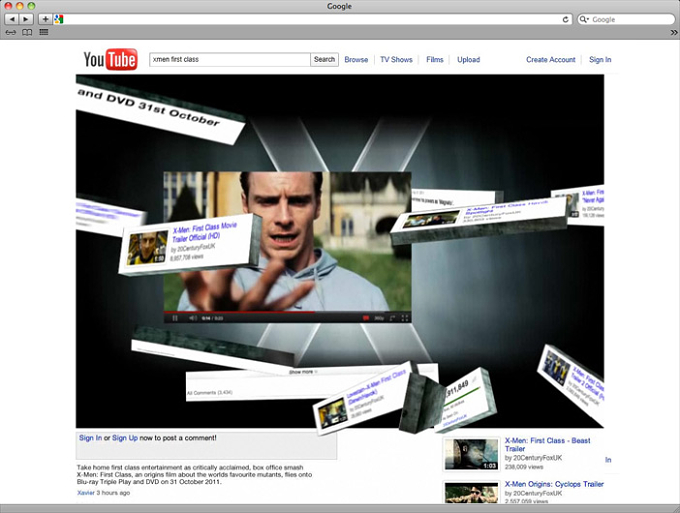The image size is (680, 513).
Task: Click Sign In in comment box
Action: 90,438
